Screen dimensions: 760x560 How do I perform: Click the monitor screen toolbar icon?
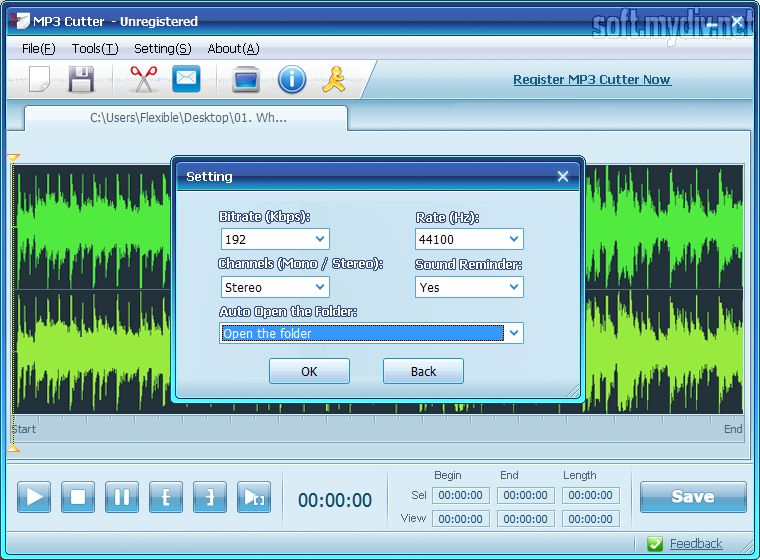pyautogui.click(x=246, y=80)
